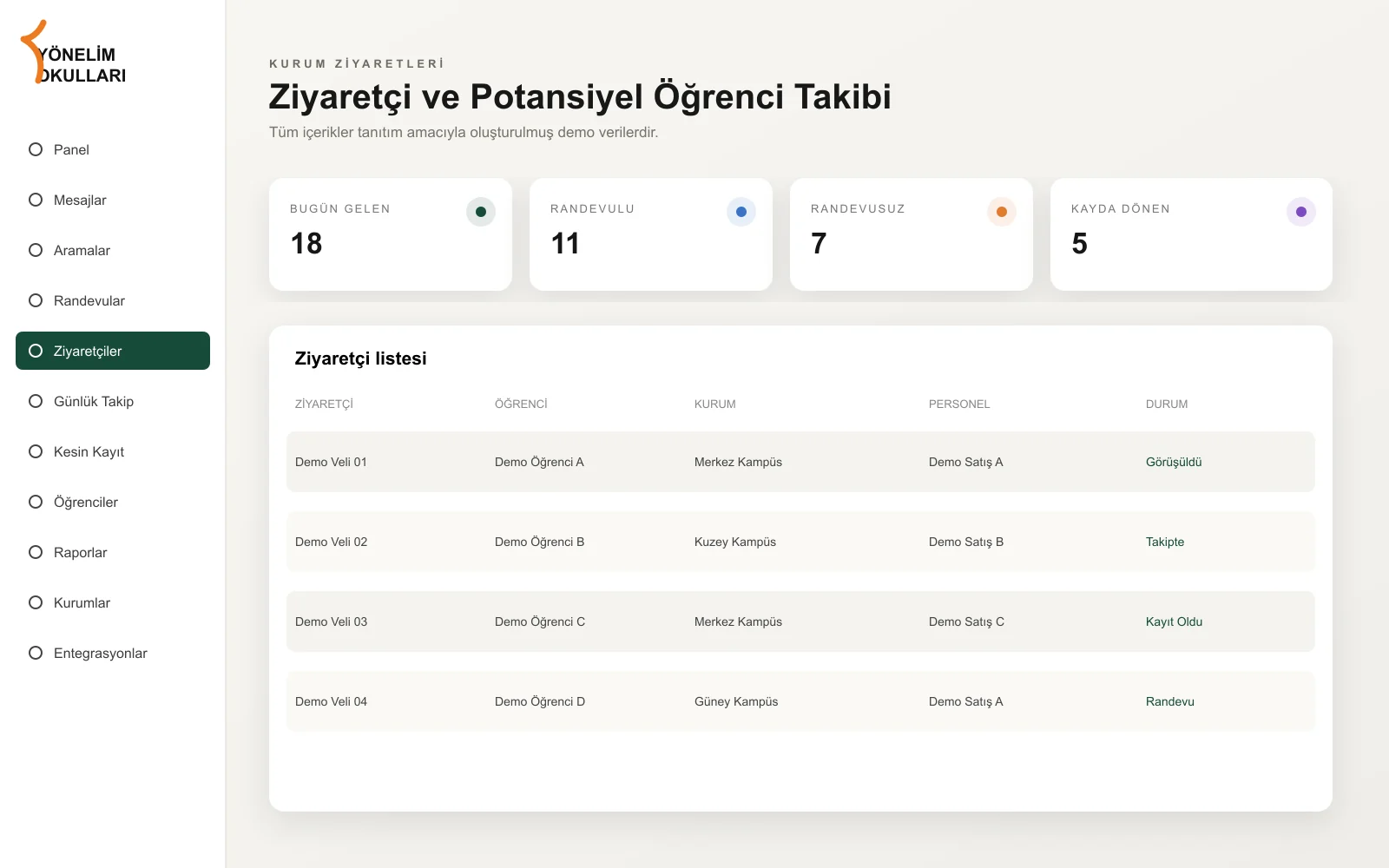The height and width of the screenshot is (868, 1389).
Task: Click the PERSONEL column header
Action: coord(959,404)
